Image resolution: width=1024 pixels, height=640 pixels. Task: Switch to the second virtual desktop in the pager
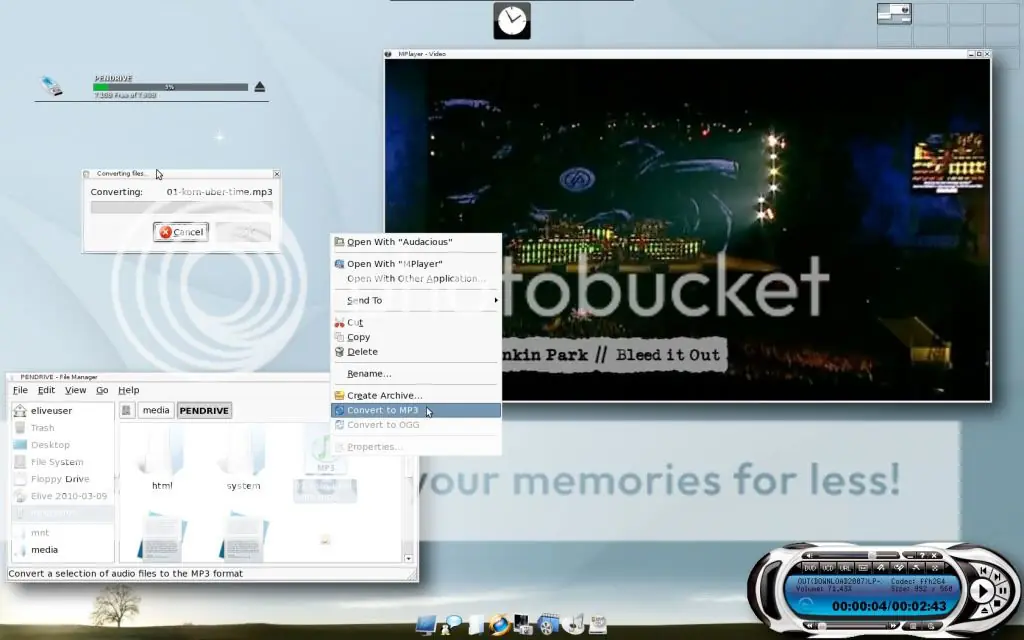(x=930, y=13)
